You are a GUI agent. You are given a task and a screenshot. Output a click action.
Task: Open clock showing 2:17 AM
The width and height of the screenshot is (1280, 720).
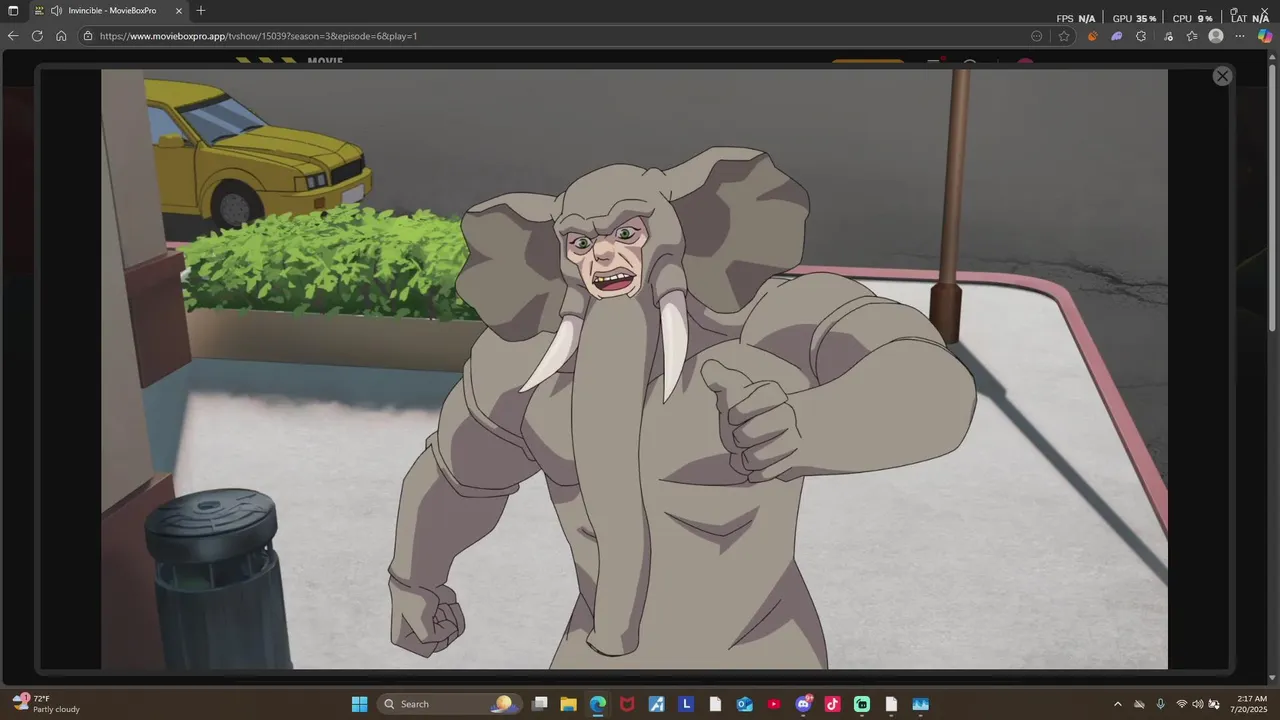(1251, 704)
